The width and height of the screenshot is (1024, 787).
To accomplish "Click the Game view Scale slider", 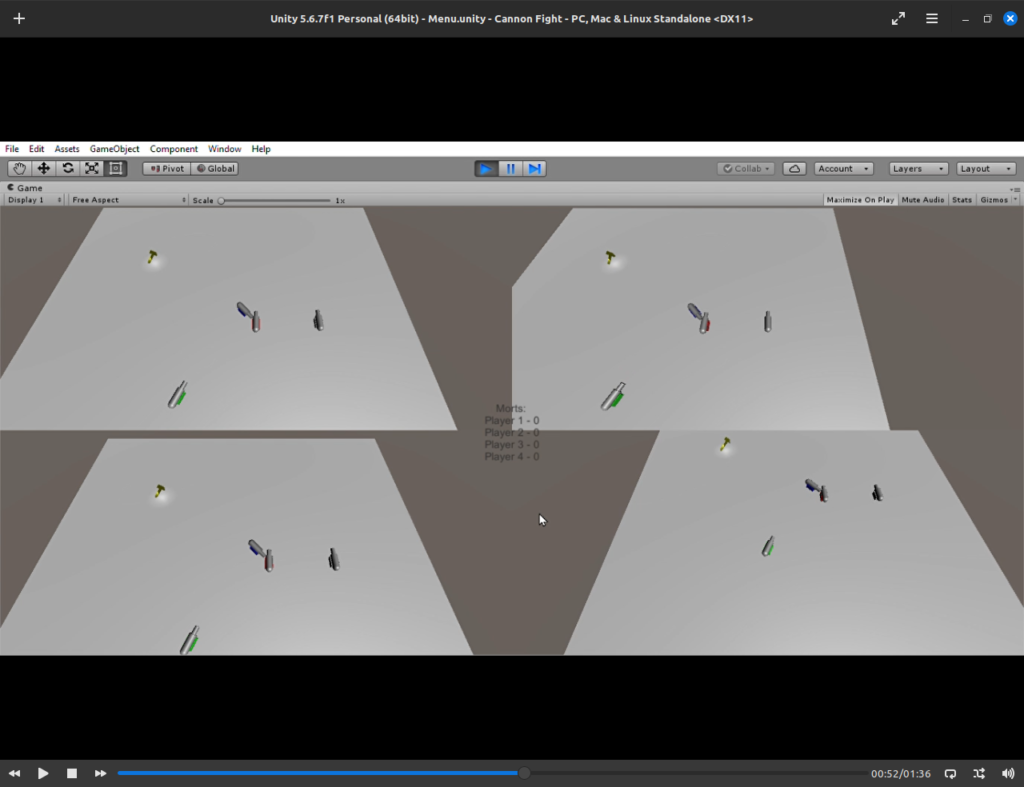I will 275,201.
